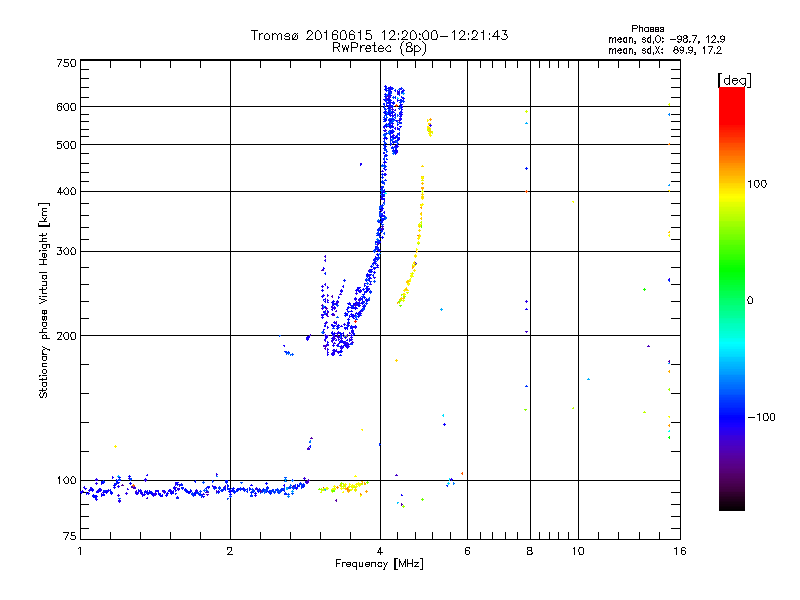
Task: Select the 'mean, sd,O: -98.7, 12.9' line
Action: [x=666, y=39]
